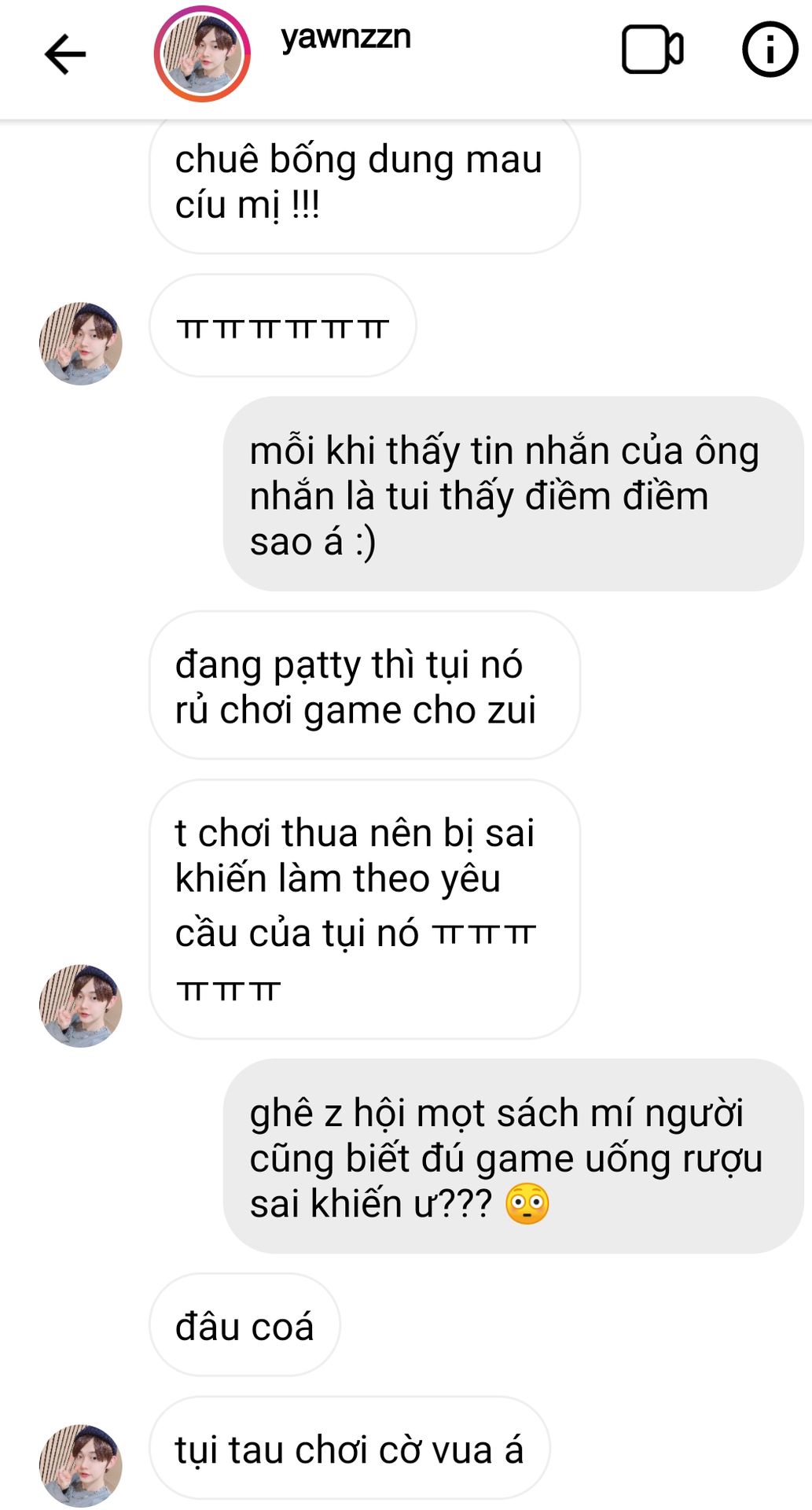The image size is (812, 1510).
Task: Tap sender avatar beside 'tụi tau chơi cờ vua á'
Action: coord(81,1465)
